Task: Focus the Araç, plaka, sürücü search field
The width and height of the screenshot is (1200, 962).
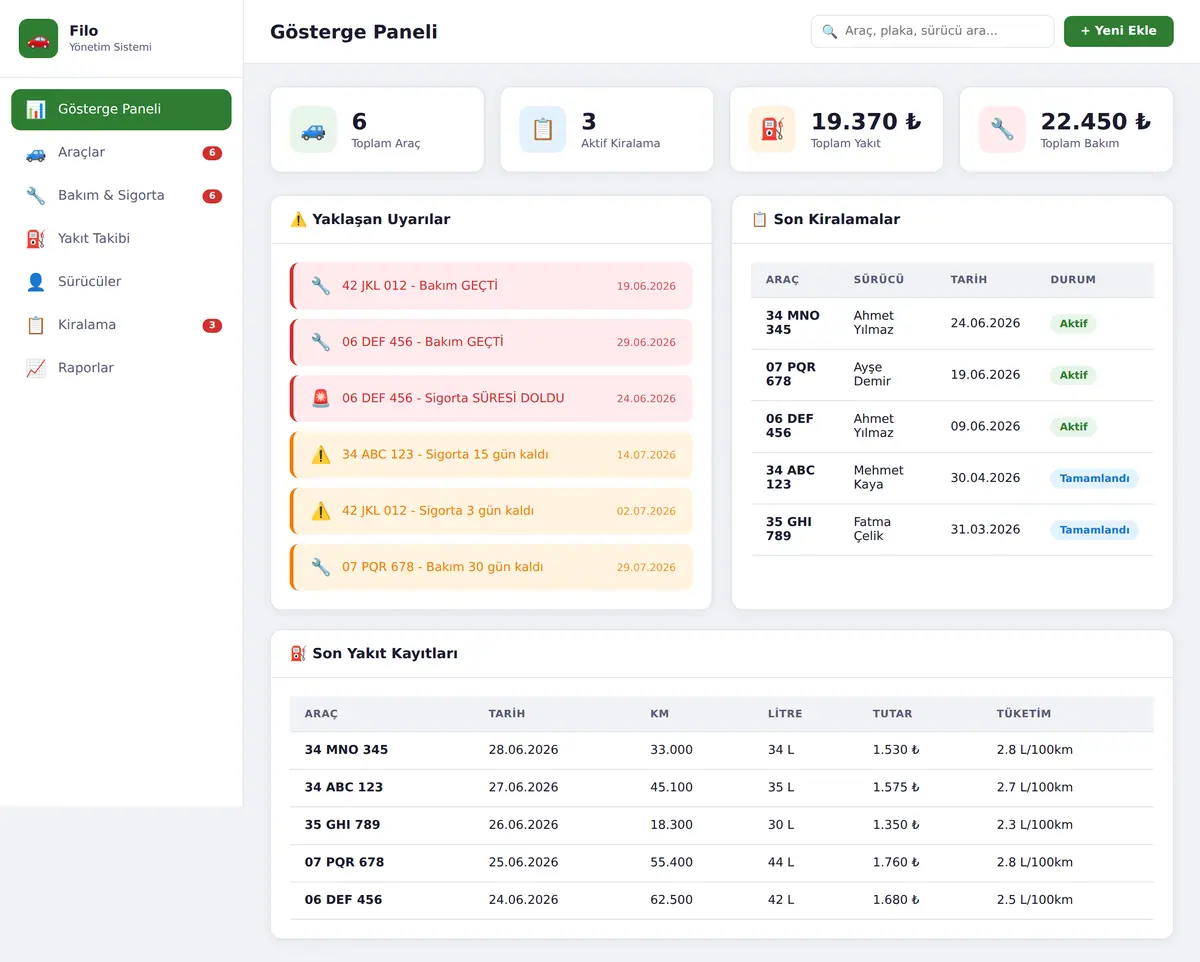Action: click(x=932, y=31)
